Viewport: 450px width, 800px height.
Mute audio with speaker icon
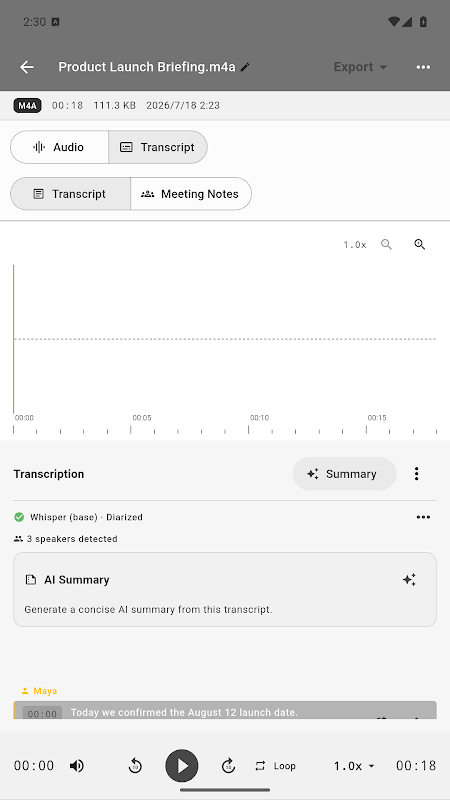(77, 766)
